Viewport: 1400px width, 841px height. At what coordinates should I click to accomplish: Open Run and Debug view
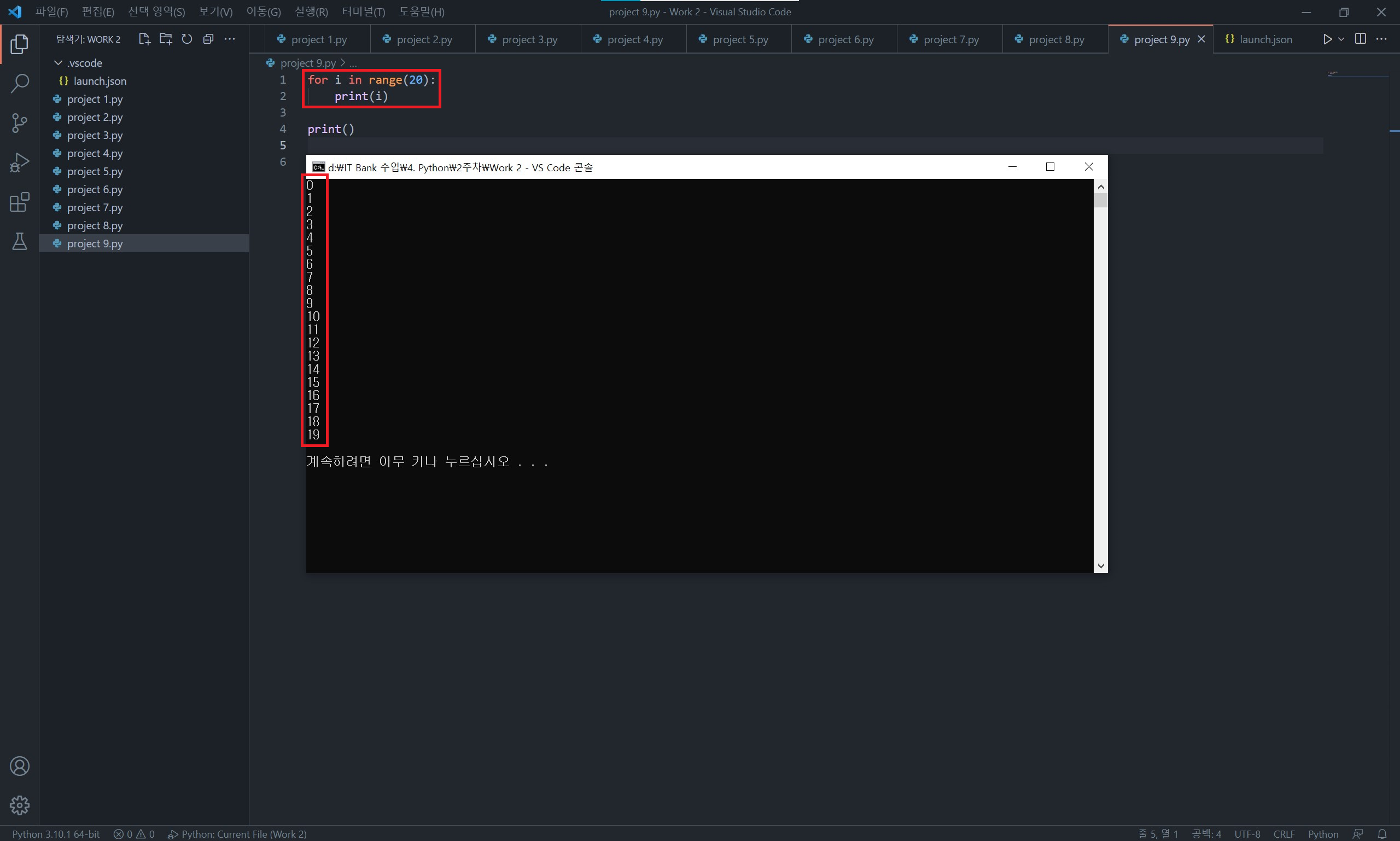tap(19, 163)
